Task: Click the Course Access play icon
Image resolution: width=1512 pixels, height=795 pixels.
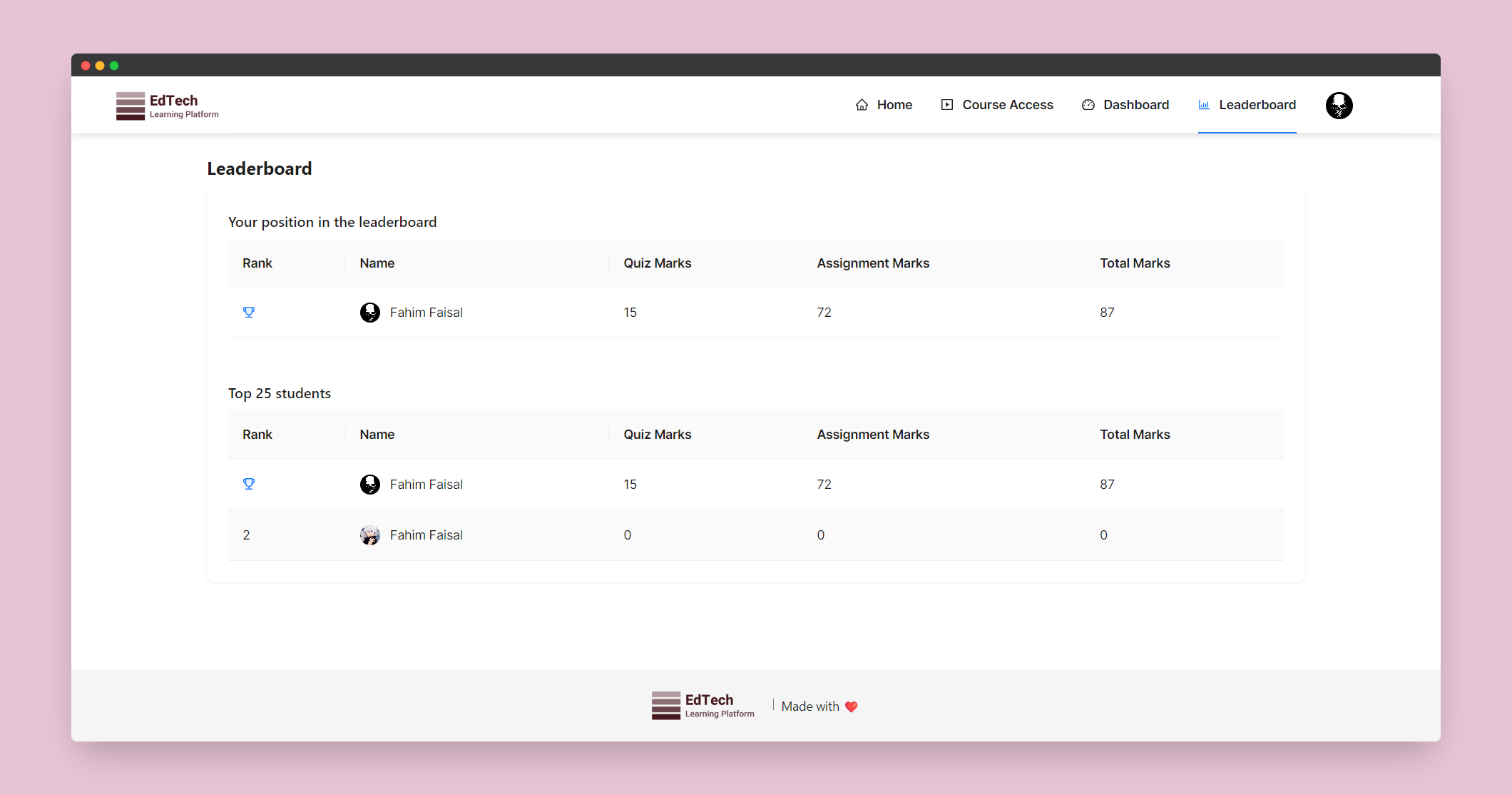Action: point(947,105)
